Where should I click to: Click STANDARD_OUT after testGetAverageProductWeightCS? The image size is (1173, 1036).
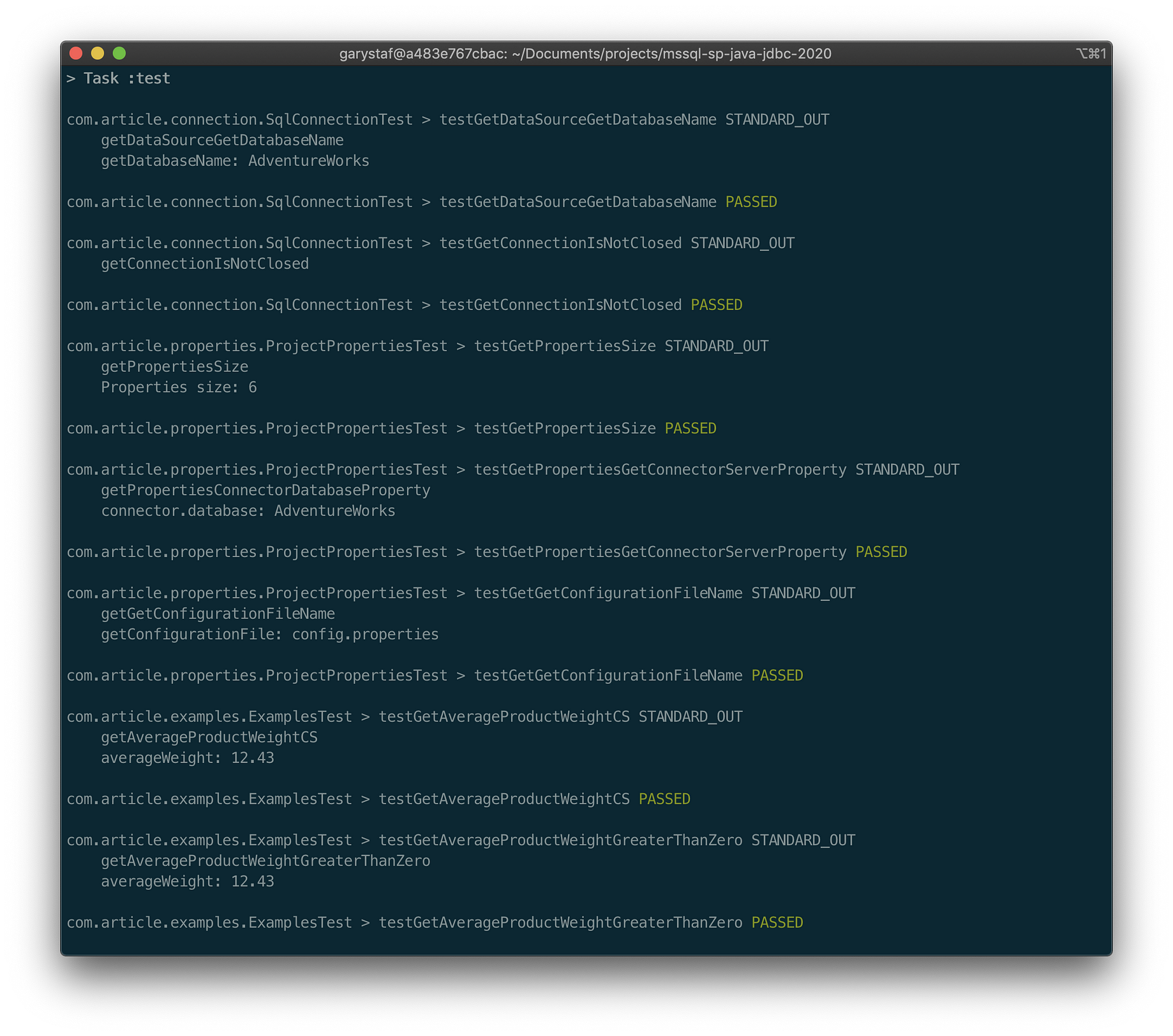(x=691, y=717)
